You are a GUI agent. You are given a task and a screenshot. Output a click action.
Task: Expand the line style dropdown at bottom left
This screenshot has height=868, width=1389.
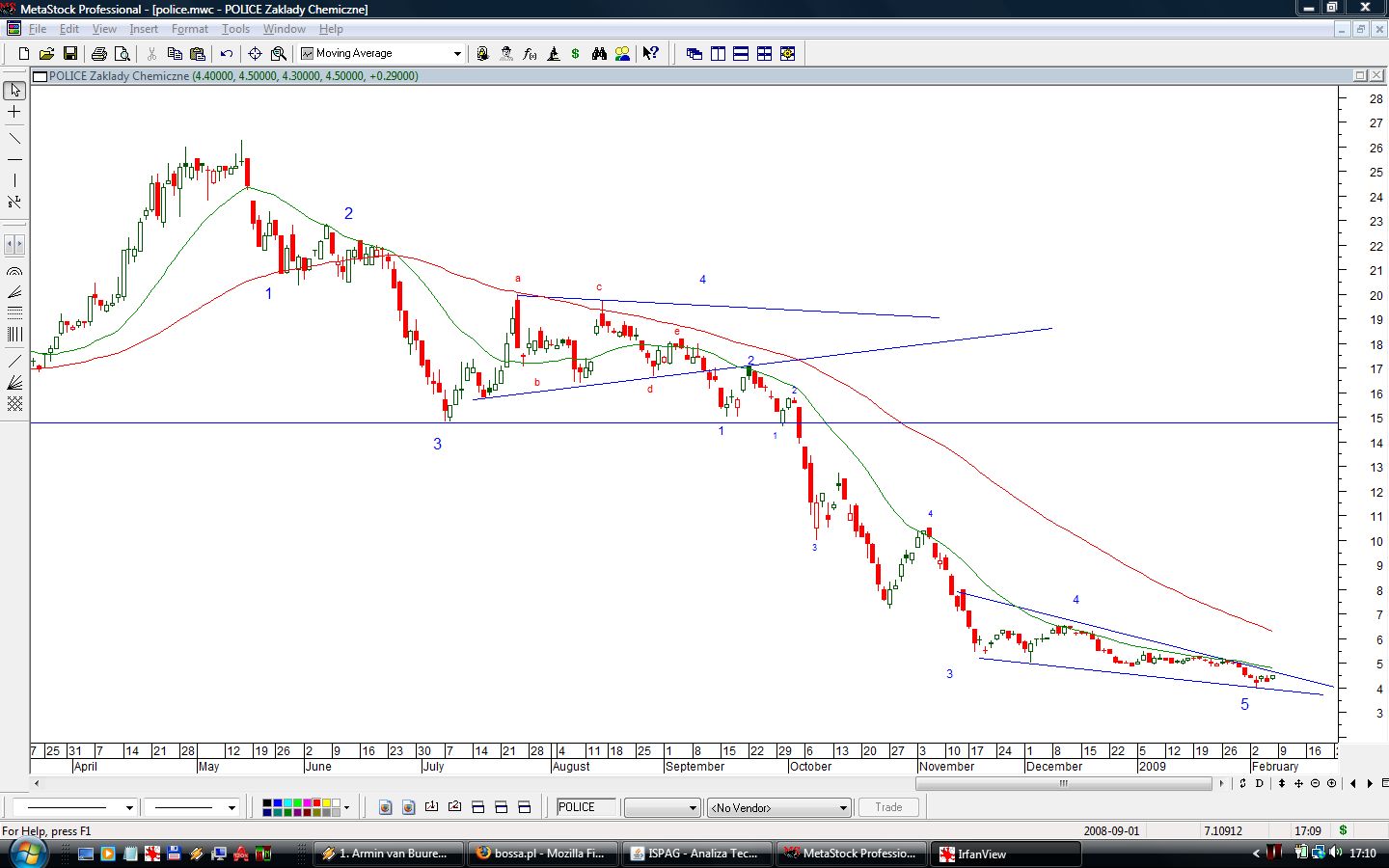128,808
